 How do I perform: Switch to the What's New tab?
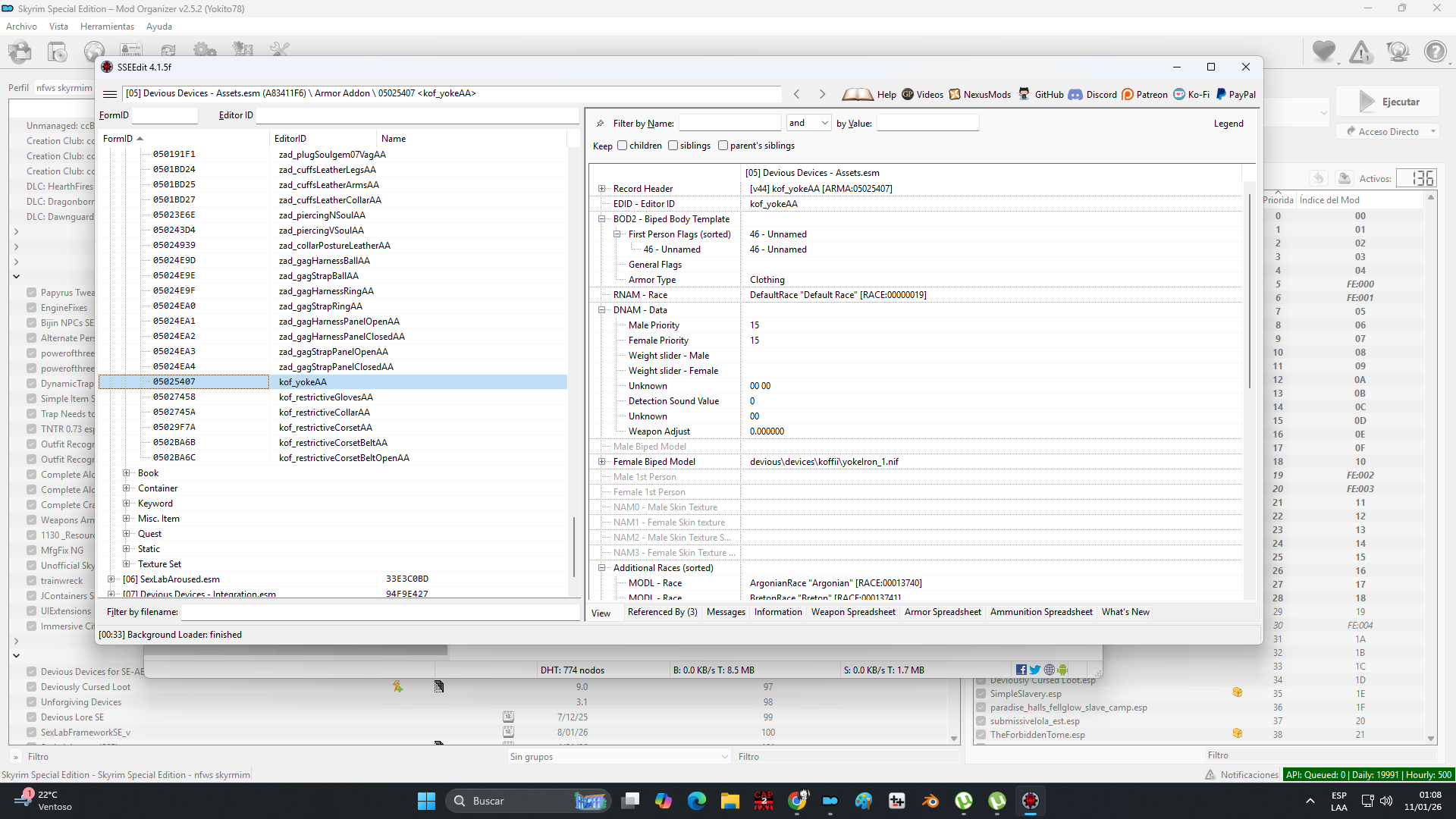(1125, 613)
